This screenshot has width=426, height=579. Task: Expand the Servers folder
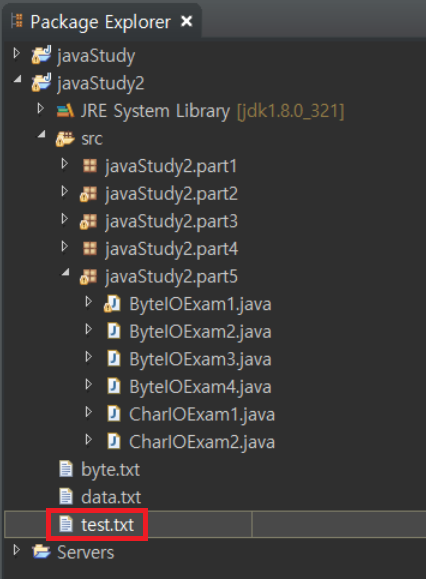tap(17, 550)
